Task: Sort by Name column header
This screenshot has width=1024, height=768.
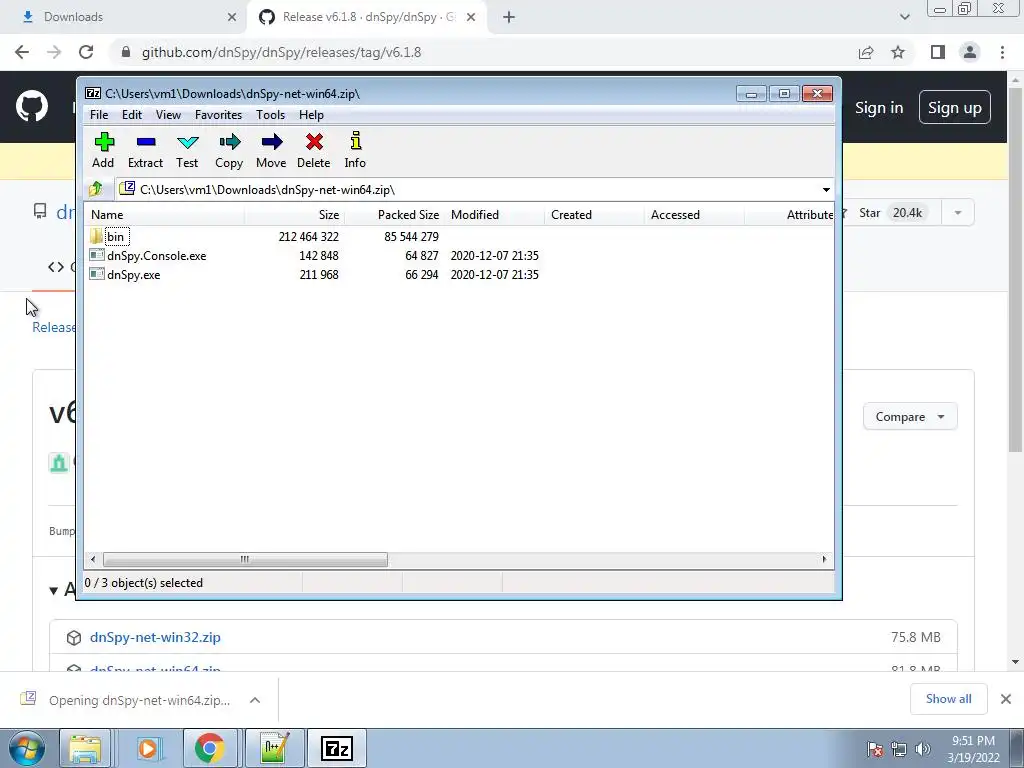Action: (x=165, y=215)
